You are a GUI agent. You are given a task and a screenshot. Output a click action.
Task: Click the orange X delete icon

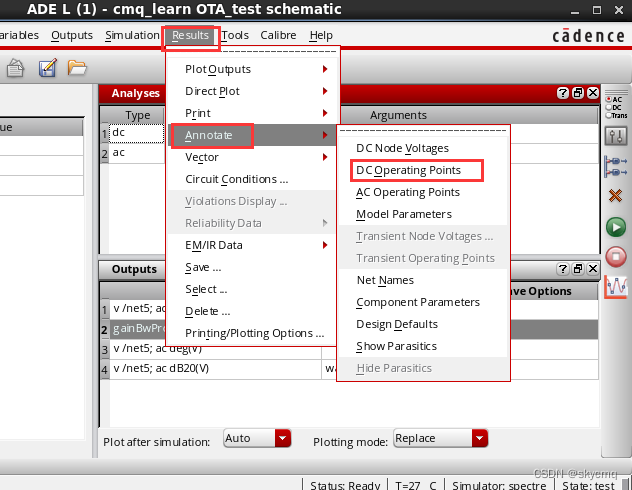(615, 196)
